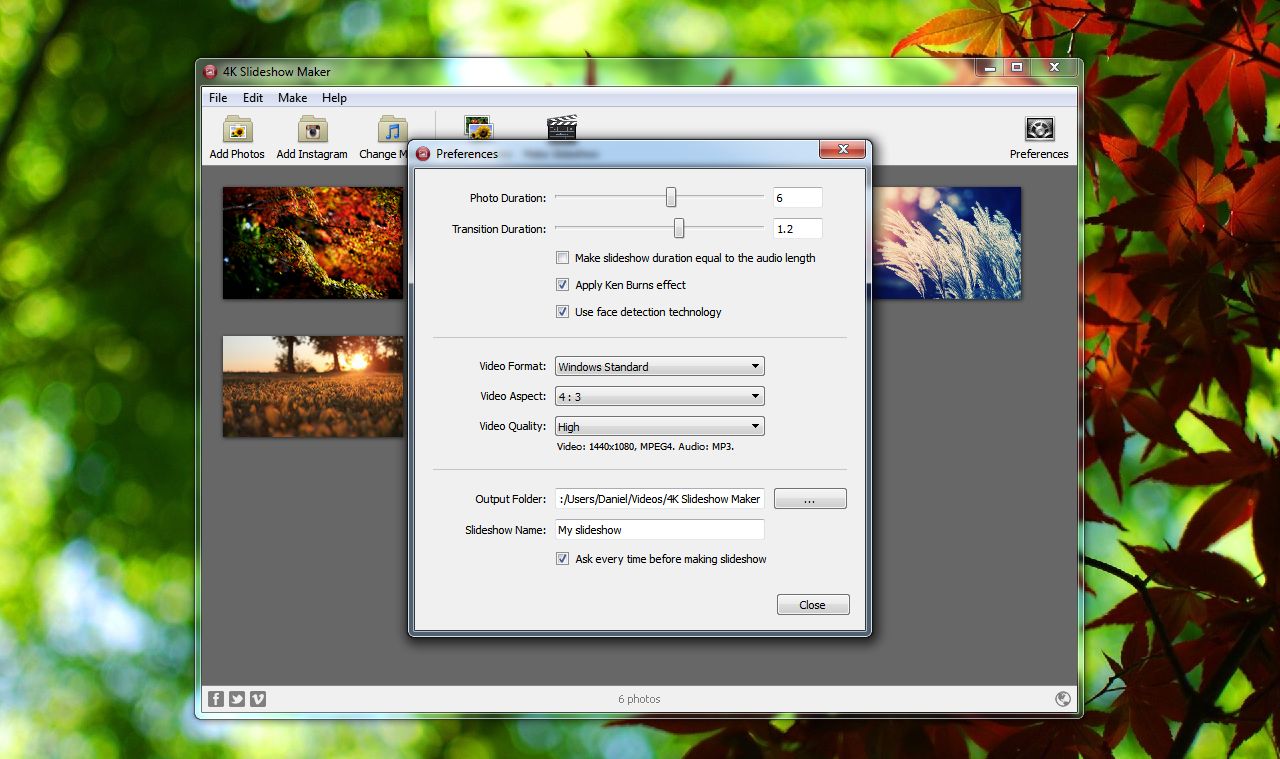Toggle Use face detection technology checkbox

[562, 312]
